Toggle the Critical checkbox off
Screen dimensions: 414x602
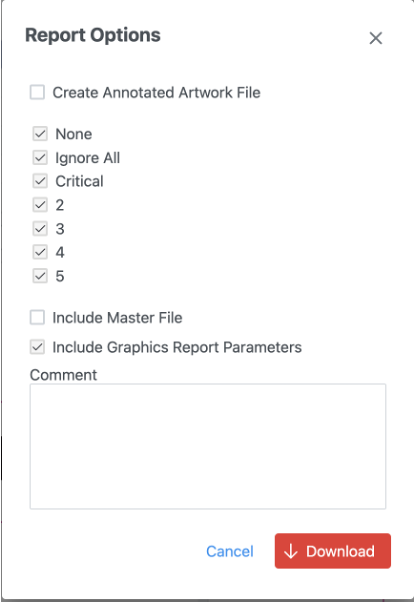tap(40, 181)
